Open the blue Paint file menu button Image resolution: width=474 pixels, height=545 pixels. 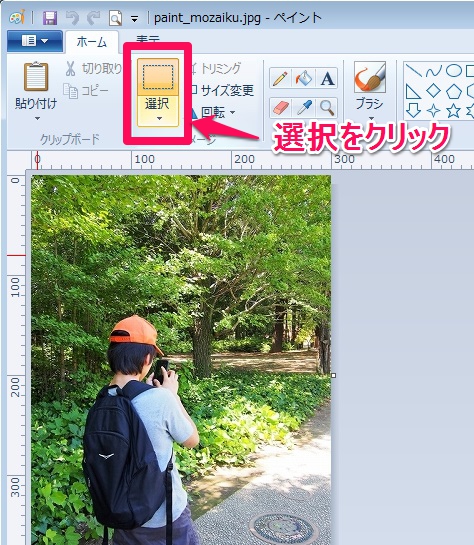35,41
